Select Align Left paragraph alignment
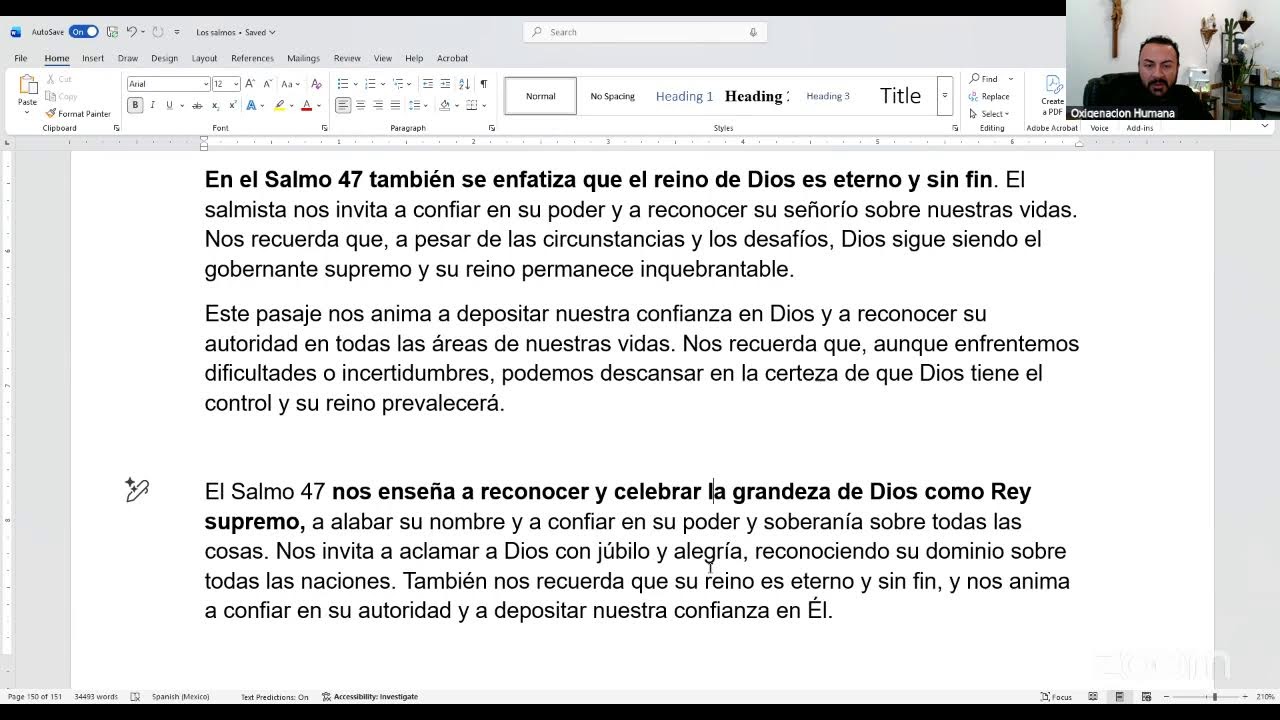This screenshot has width=1280, height=720. click(x=343, y=105)
